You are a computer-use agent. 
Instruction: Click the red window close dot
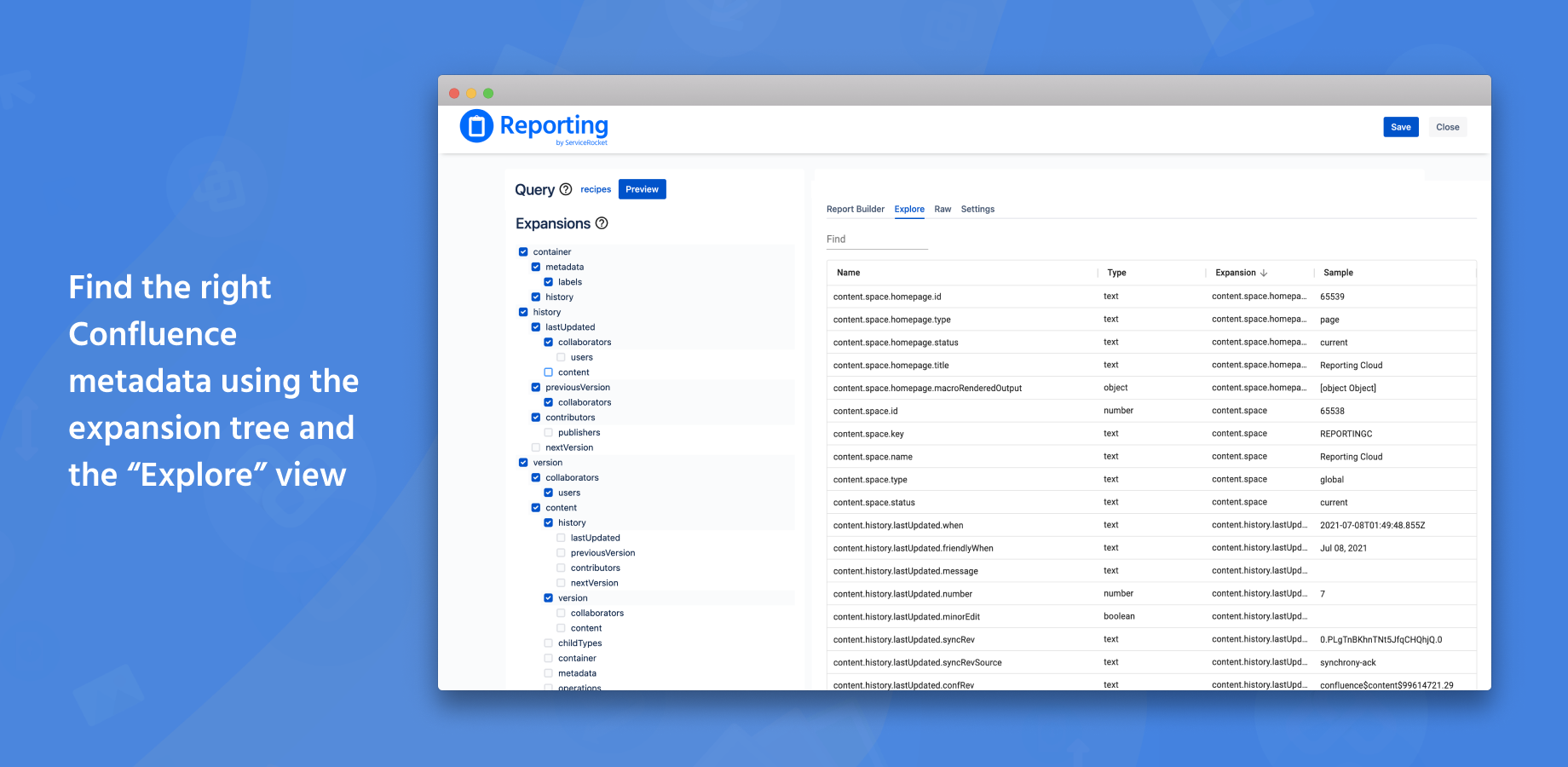[454, 93]
